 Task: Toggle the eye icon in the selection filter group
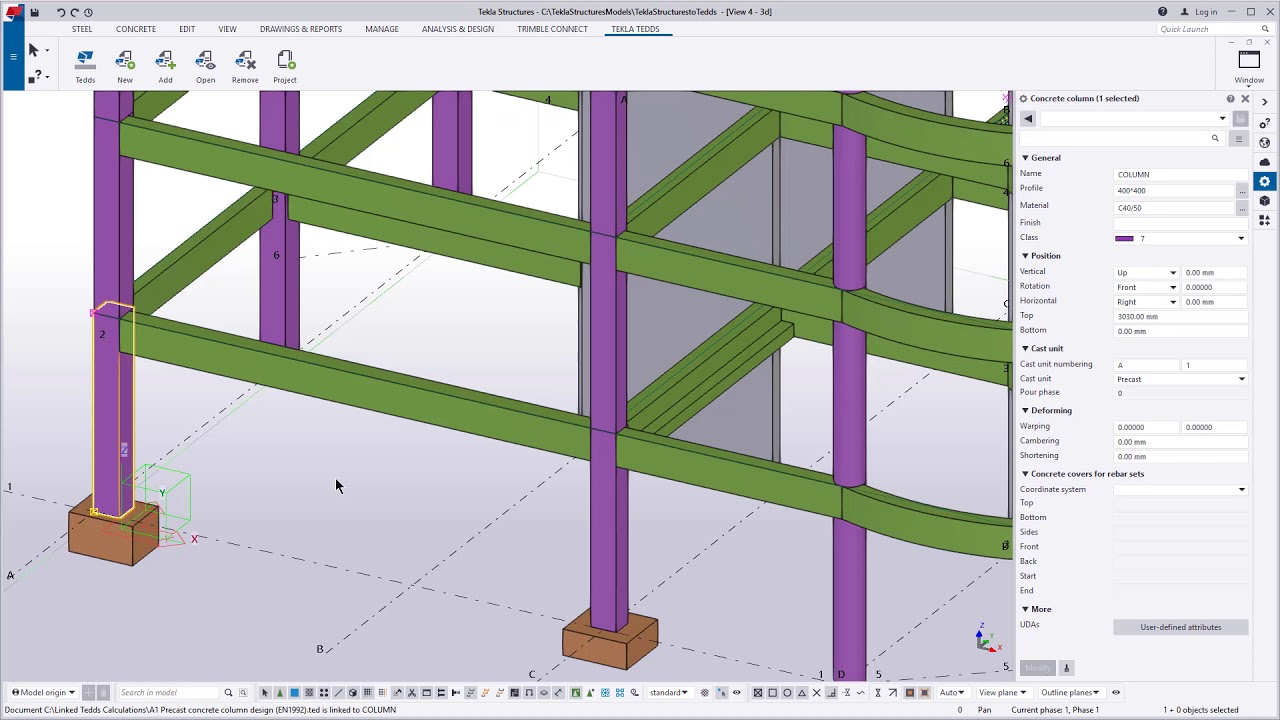(737, 692)
